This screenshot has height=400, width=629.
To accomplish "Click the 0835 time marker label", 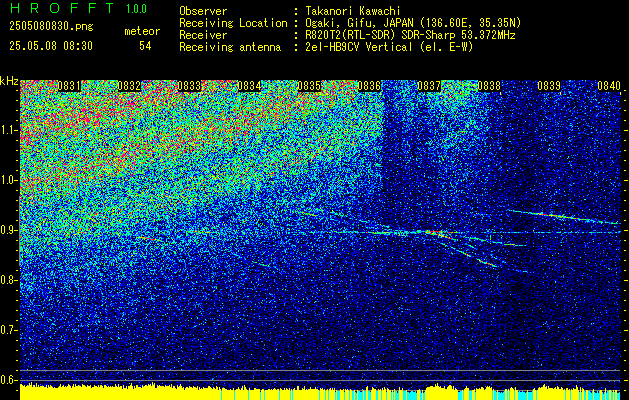I will coord(309,86).
